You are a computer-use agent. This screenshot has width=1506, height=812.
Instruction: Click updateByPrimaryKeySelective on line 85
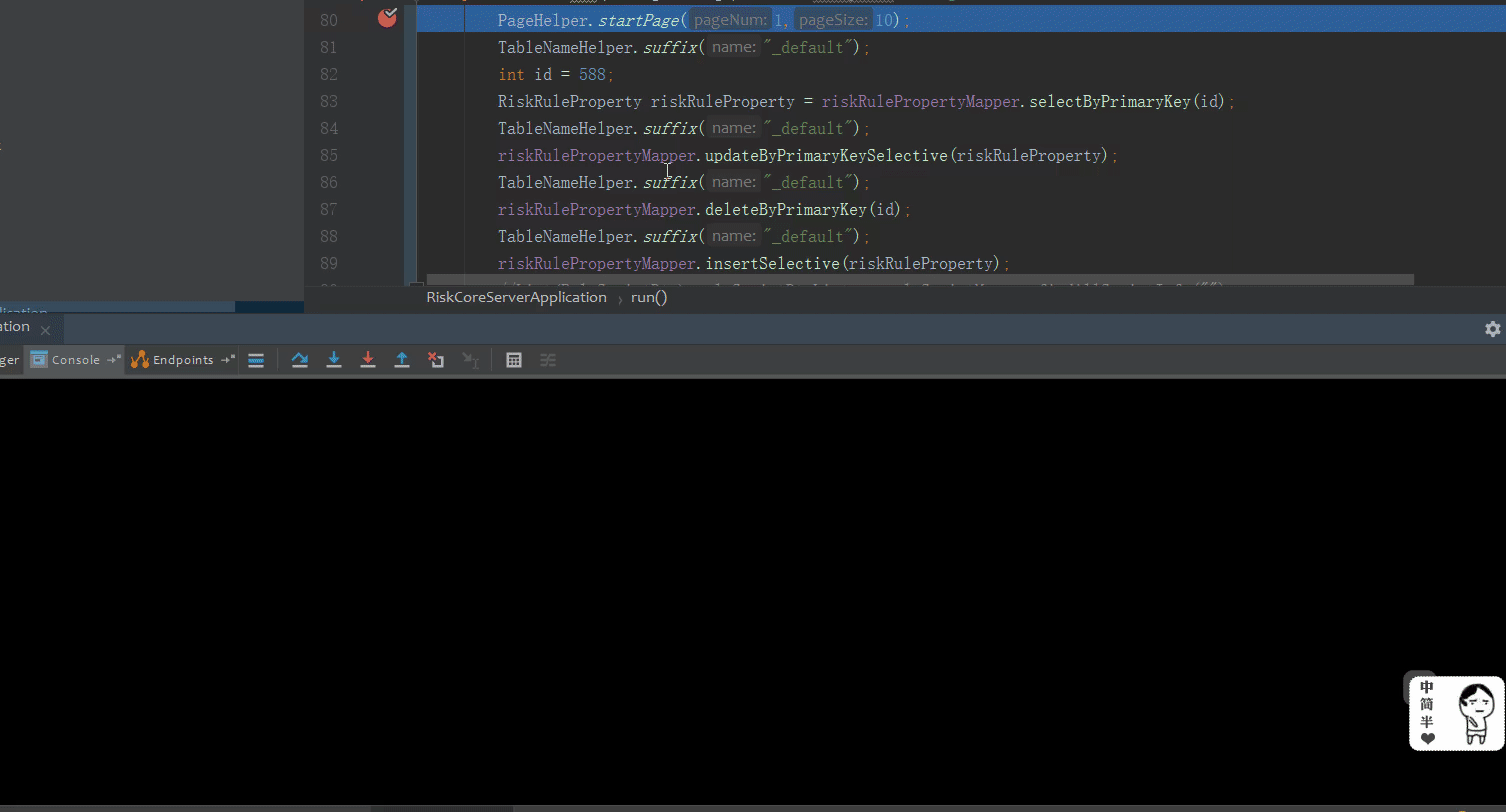[826, 155]
